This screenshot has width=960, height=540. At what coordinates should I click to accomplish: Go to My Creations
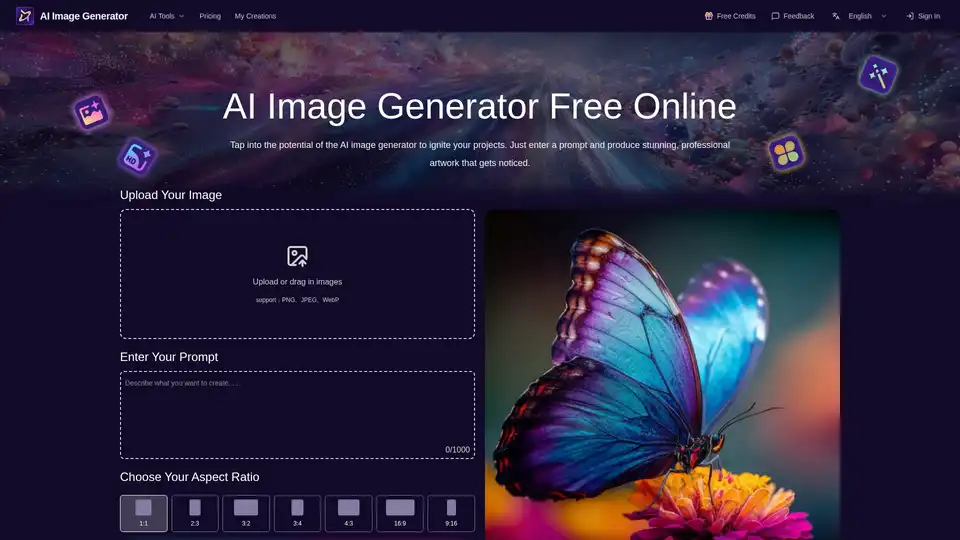pyautogui.click(x=255, y=16)
